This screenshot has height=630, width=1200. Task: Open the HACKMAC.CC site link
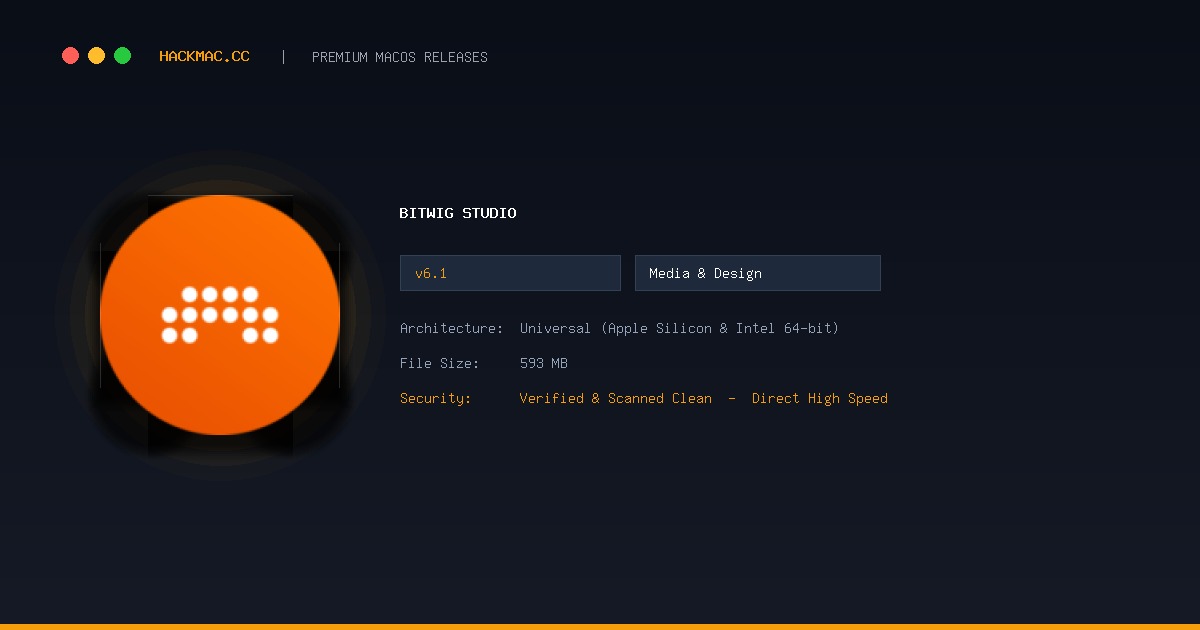click(x=204, y=57)
